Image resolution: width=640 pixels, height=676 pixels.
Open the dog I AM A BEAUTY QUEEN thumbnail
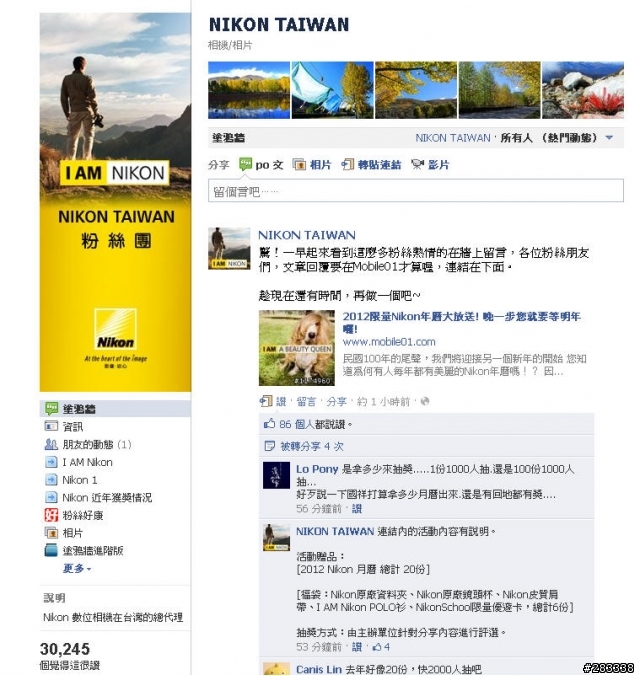coord(297,347)
